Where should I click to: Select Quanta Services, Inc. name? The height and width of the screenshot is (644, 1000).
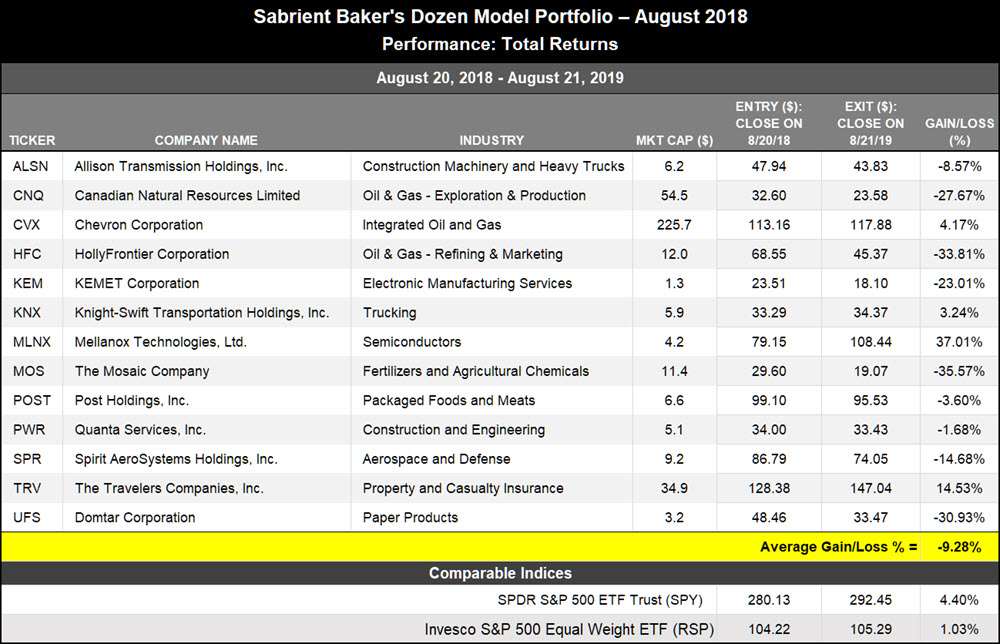tap(140, 430)
